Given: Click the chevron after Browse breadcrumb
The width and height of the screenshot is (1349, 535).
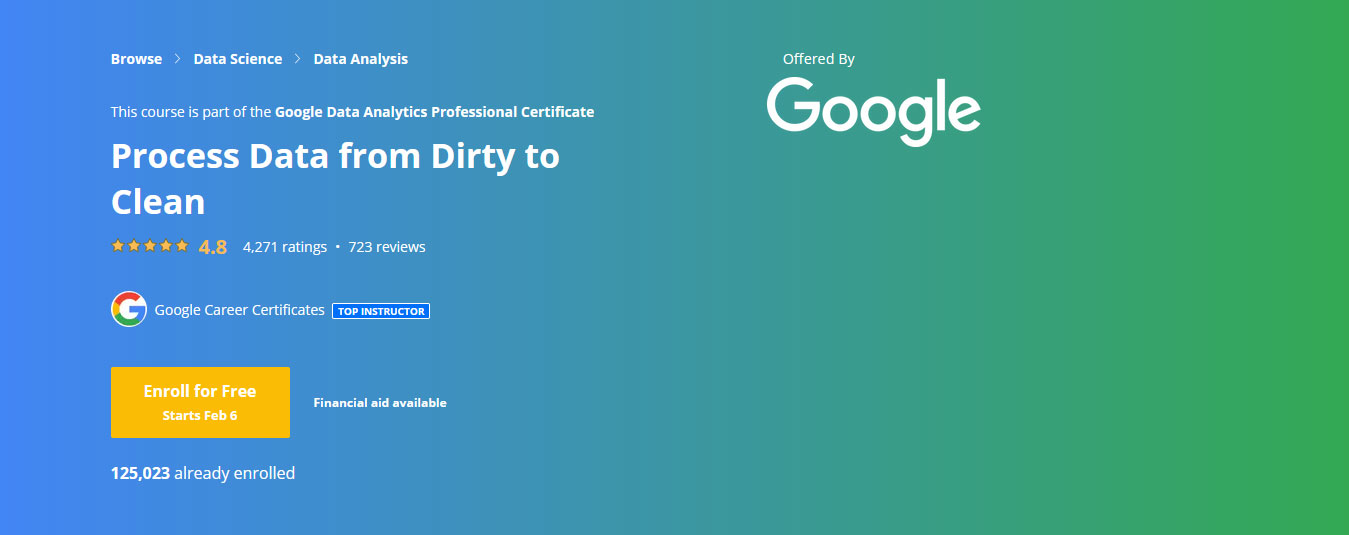Looking at the screenshot, I should pos(178,59).
